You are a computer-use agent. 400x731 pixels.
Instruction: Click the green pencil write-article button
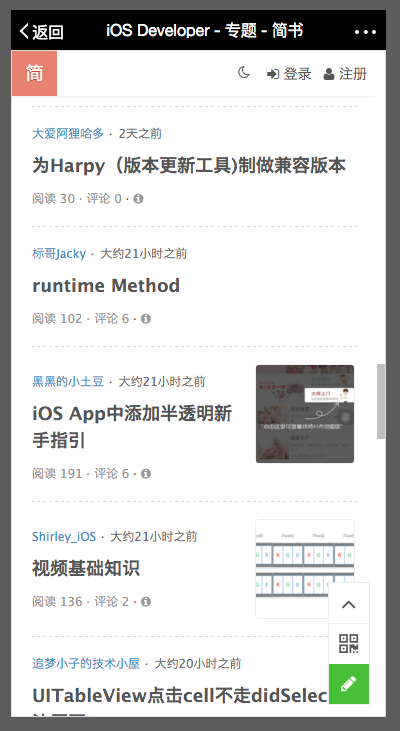(349, 684)
